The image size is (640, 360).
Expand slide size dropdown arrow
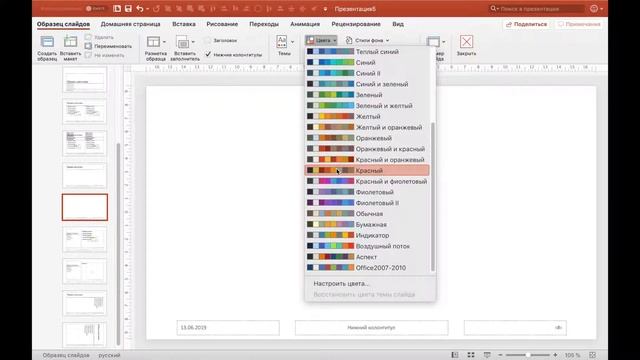click(x=444, y=42)
